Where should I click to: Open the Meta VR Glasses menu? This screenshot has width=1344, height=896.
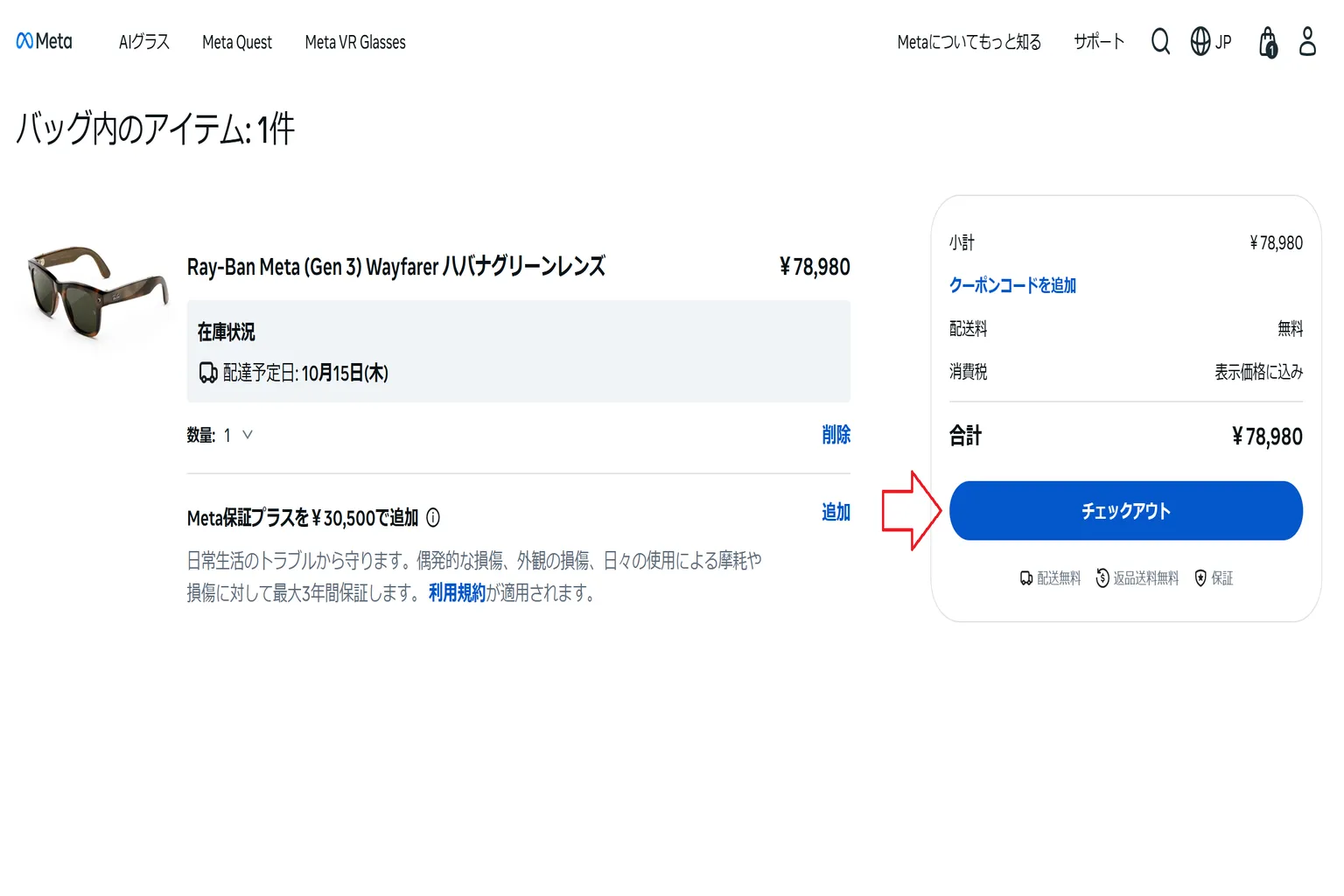pos(355,42)
